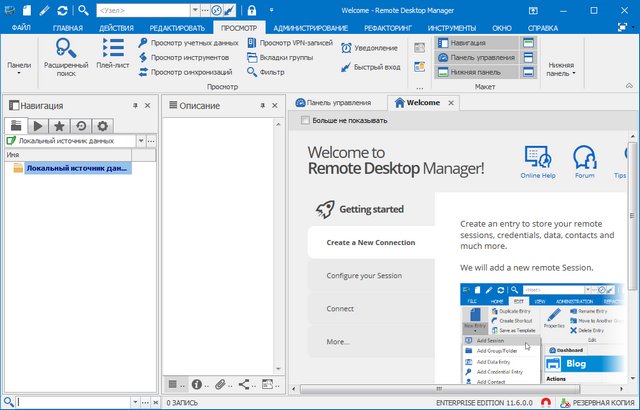Click the bottom search input field
The height and width of the screenshot is (410, 640).
tap(73, 403)
